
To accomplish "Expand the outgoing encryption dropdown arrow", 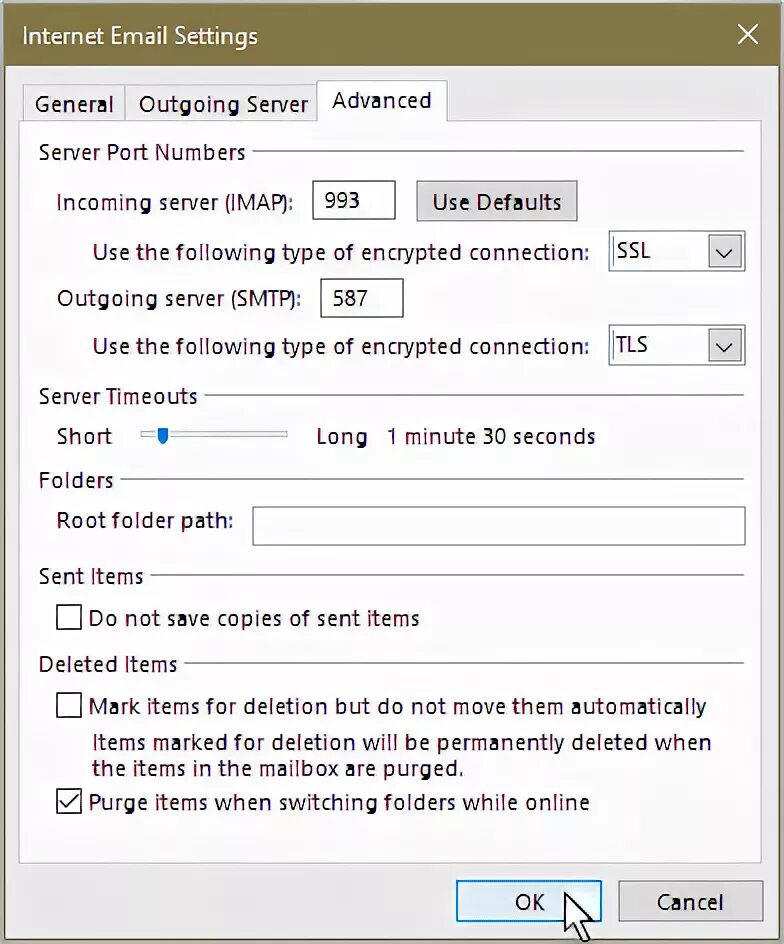I will coord(724,346).
